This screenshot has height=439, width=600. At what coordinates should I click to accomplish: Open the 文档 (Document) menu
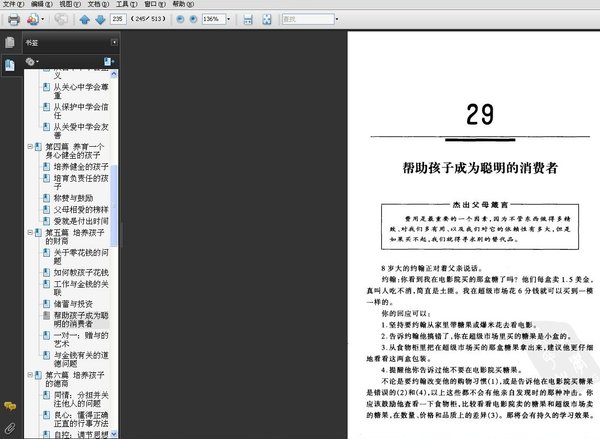tap(98, 4)
